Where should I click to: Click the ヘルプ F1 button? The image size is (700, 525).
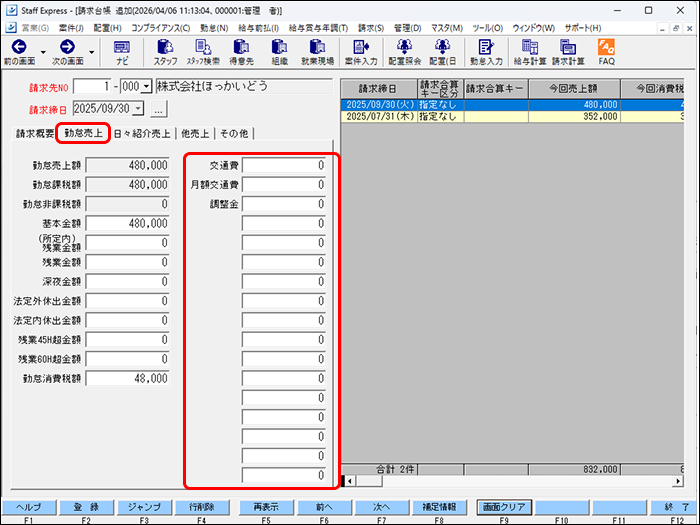point(29,507)
